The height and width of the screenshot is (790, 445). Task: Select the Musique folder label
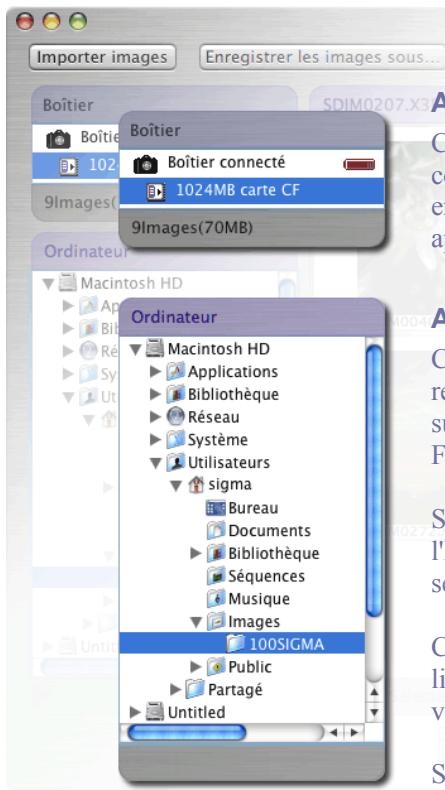(259, 599)
